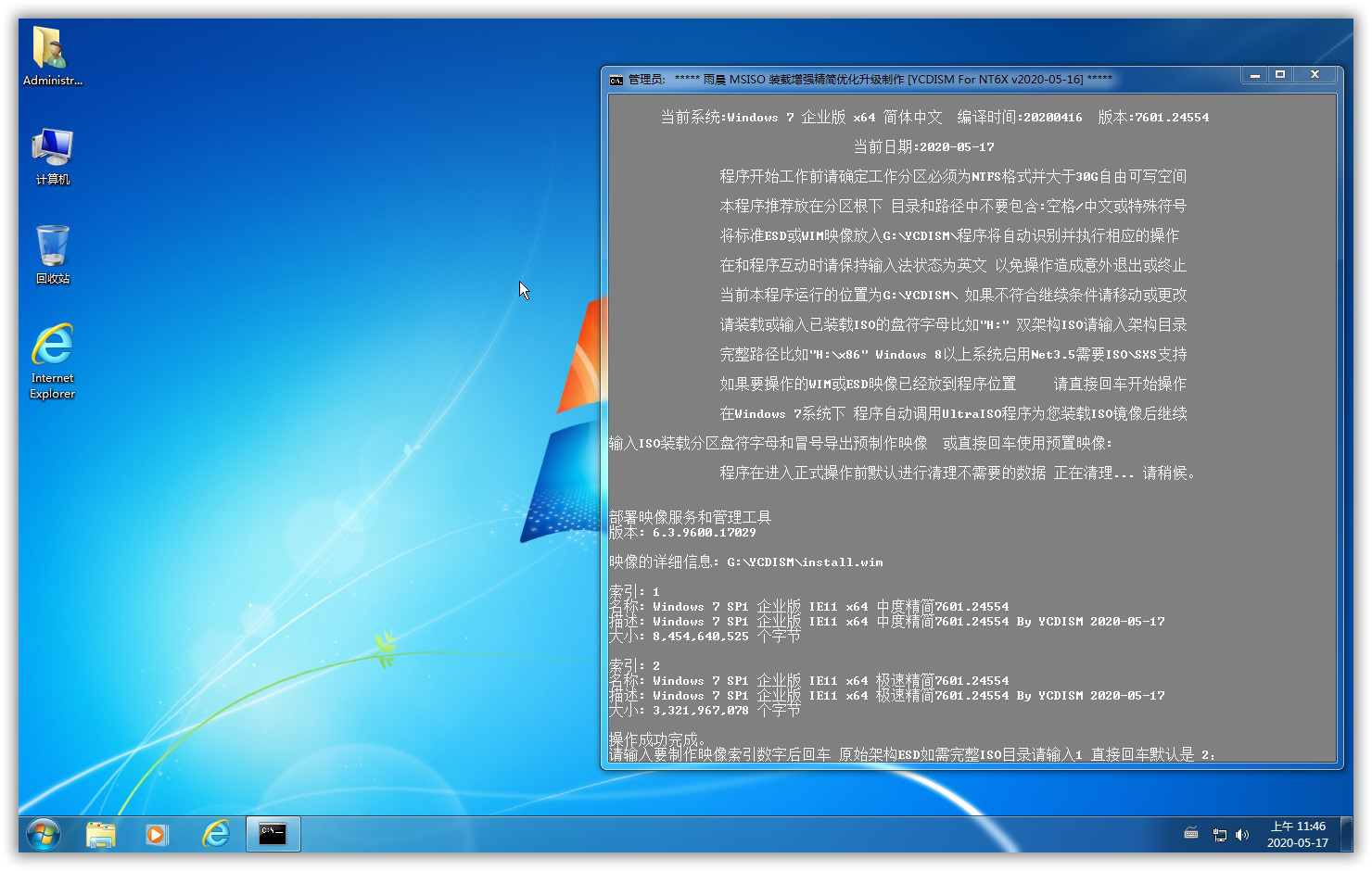Click the YCDISM console window title bar
1372x871 pixels.
coord(927,80)
